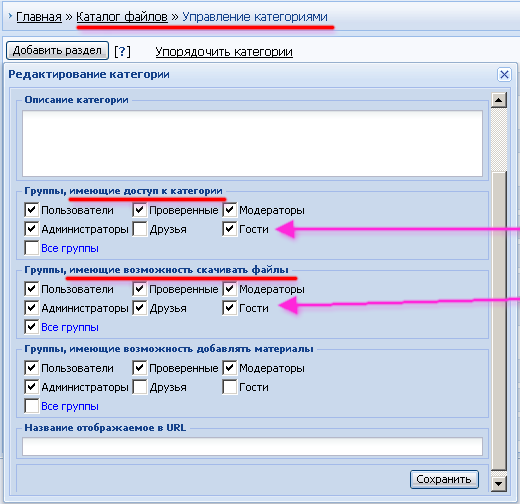Go to Главная breadcrumb link
Image resolution: width=520 pixels, height=504 pixels.
39,17
